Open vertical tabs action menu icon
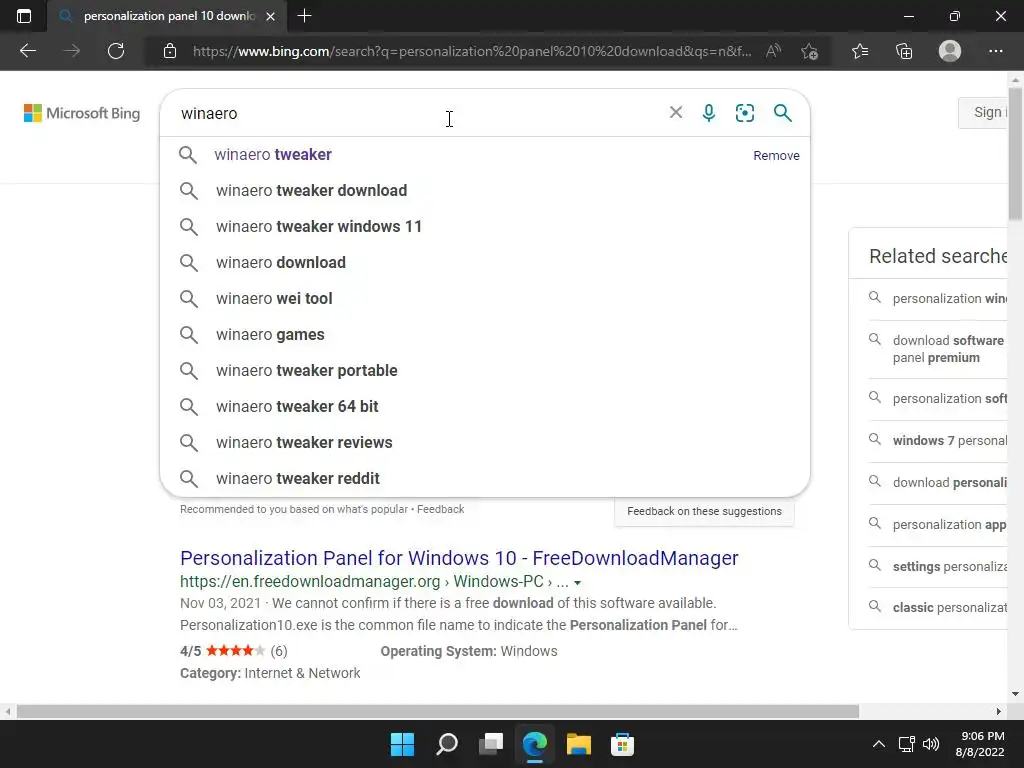This screenshot has width=1024, height=768. pyautogui.click(x=24, y=16)
